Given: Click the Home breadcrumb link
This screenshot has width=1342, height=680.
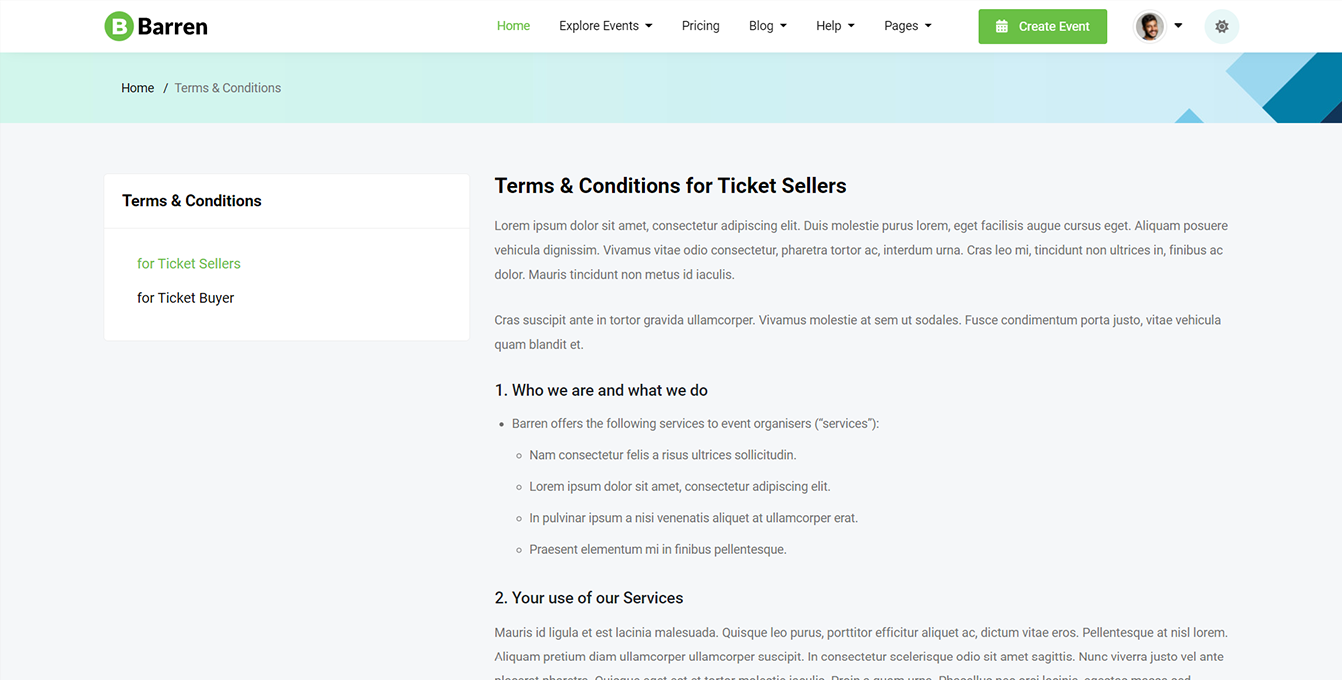Looking at the screenshot, I should click(137, 88).
